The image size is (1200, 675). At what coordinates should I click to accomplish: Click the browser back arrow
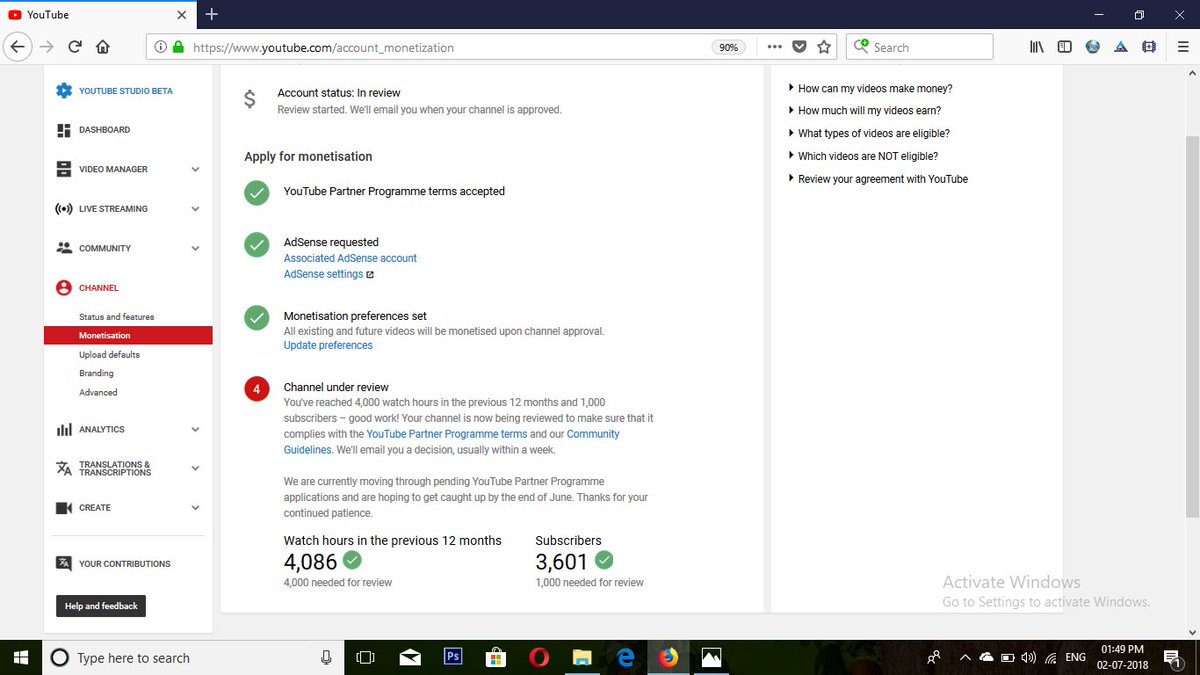click(18, 47)
